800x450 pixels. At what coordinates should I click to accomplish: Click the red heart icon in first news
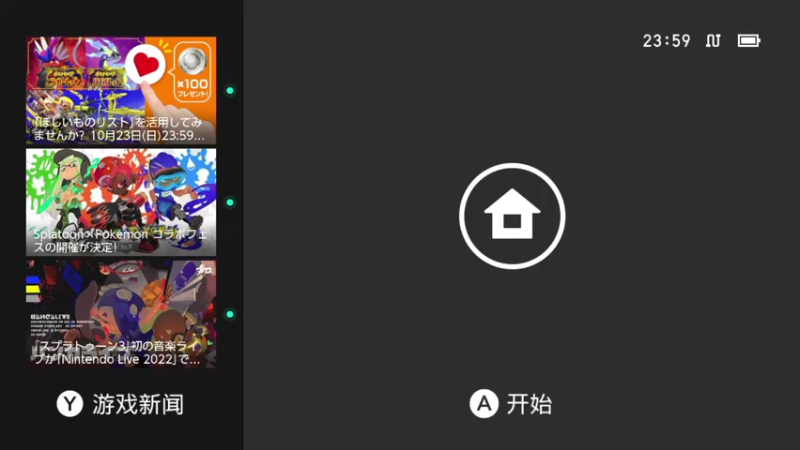145,65
